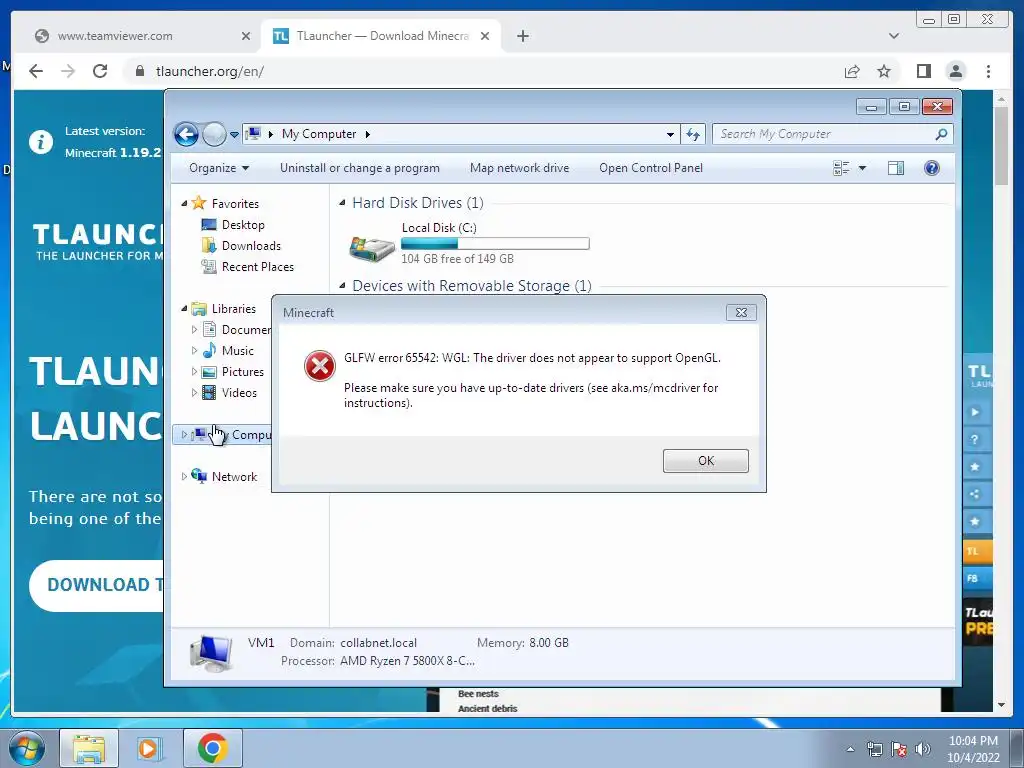Open the volume control in tray

click(x=923, y=749)
